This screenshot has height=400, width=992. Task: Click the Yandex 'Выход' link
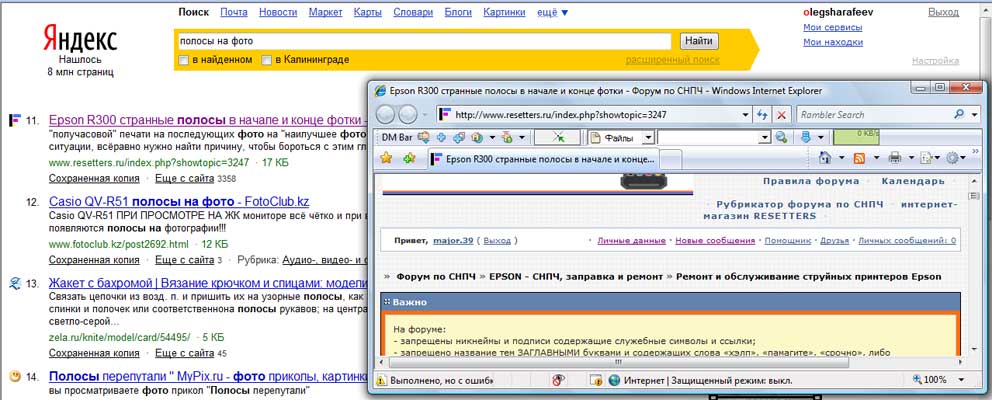[943, 12]
